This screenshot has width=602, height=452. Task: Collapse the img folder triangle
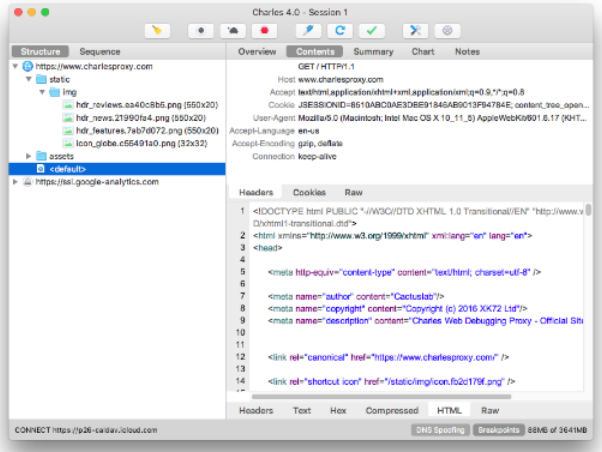42,92
